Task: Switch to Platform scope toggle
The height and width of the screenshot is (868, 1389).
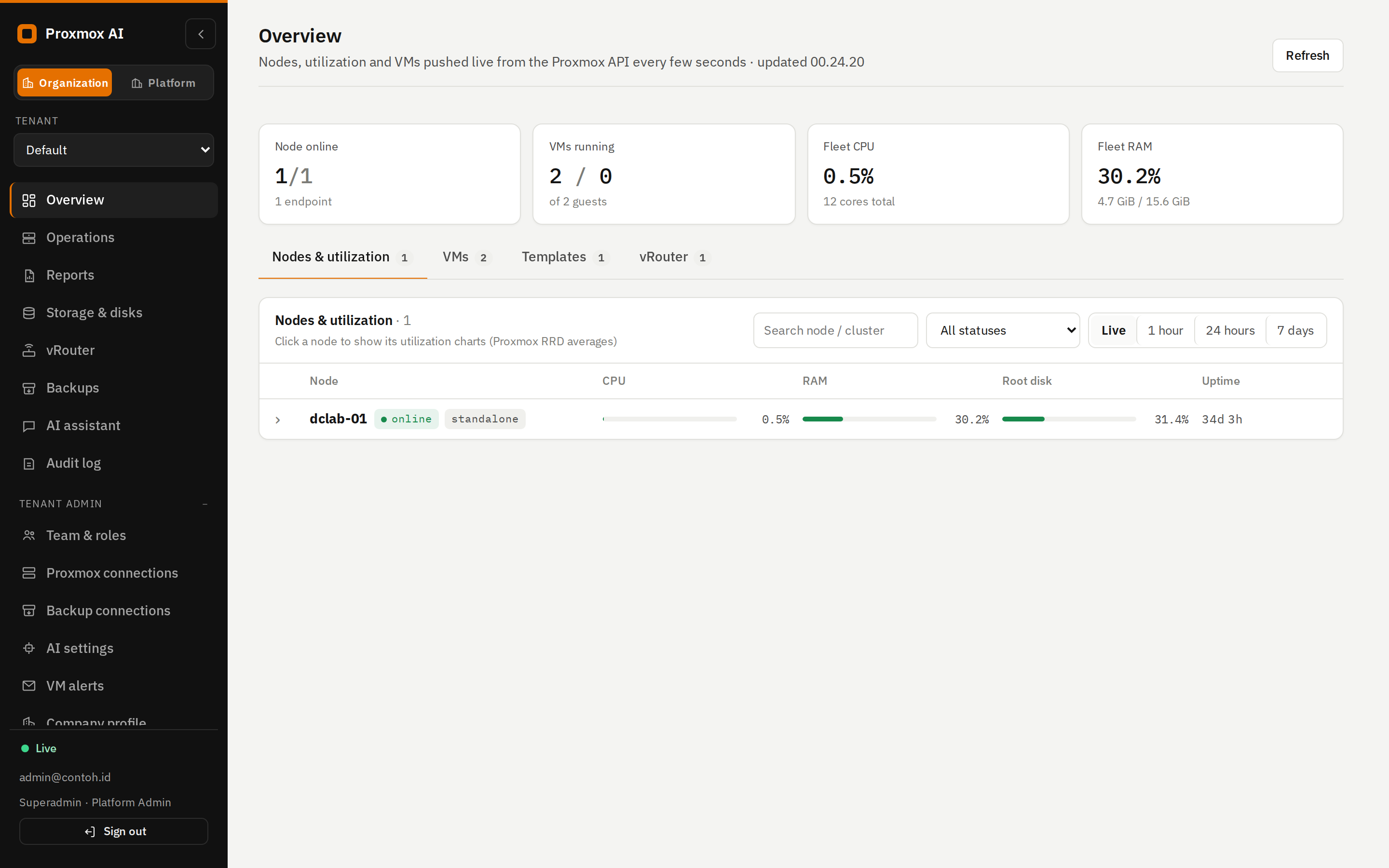Action: pos(163,82)
